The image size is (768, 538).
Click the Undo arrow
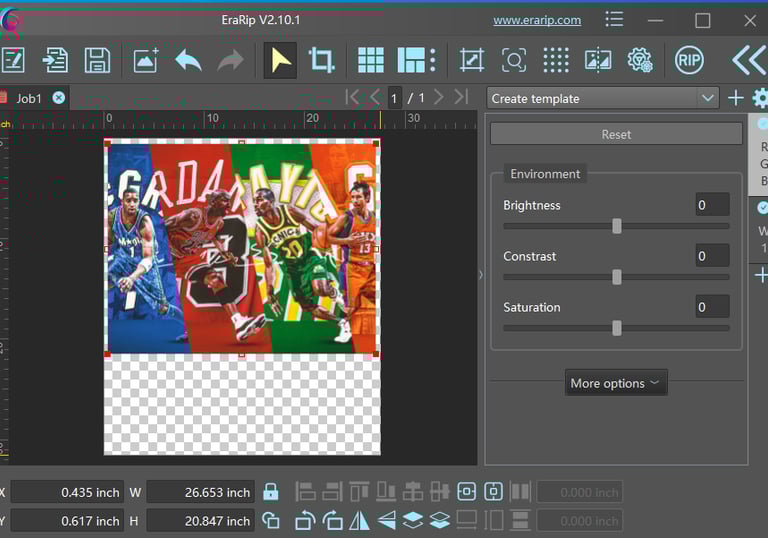(x=188, y=60)
